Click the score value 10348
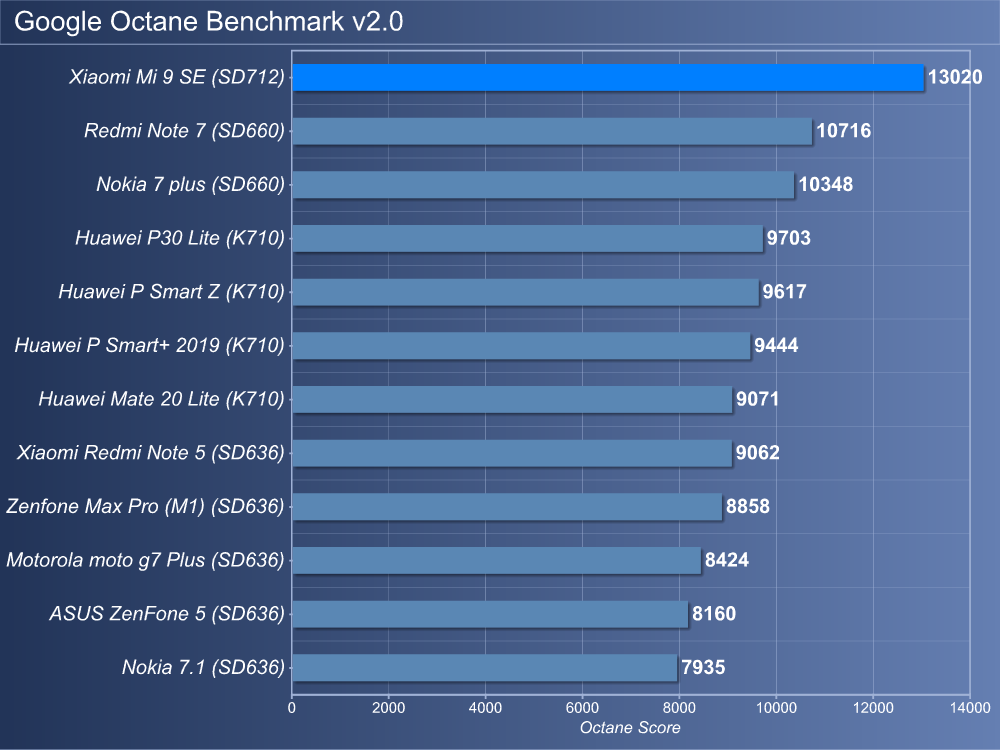Viewport: 1000px width, 750px height. click(x=826, y=184)
